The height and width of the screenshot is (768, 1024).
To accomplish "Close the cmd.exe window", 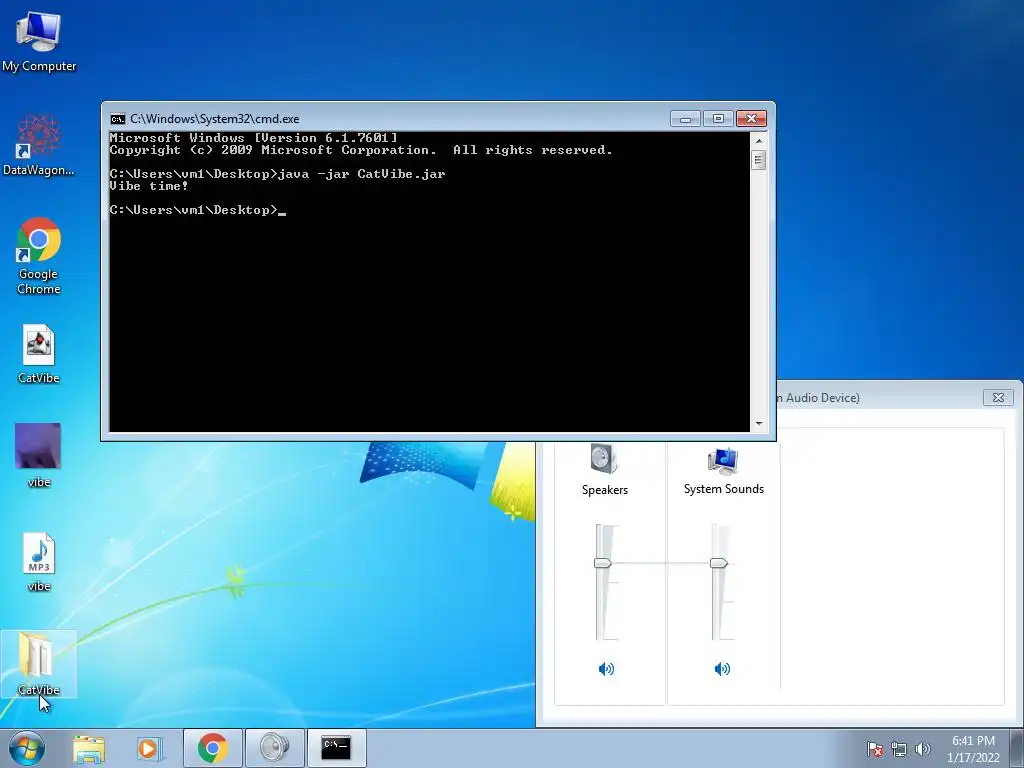I will 751,118.
